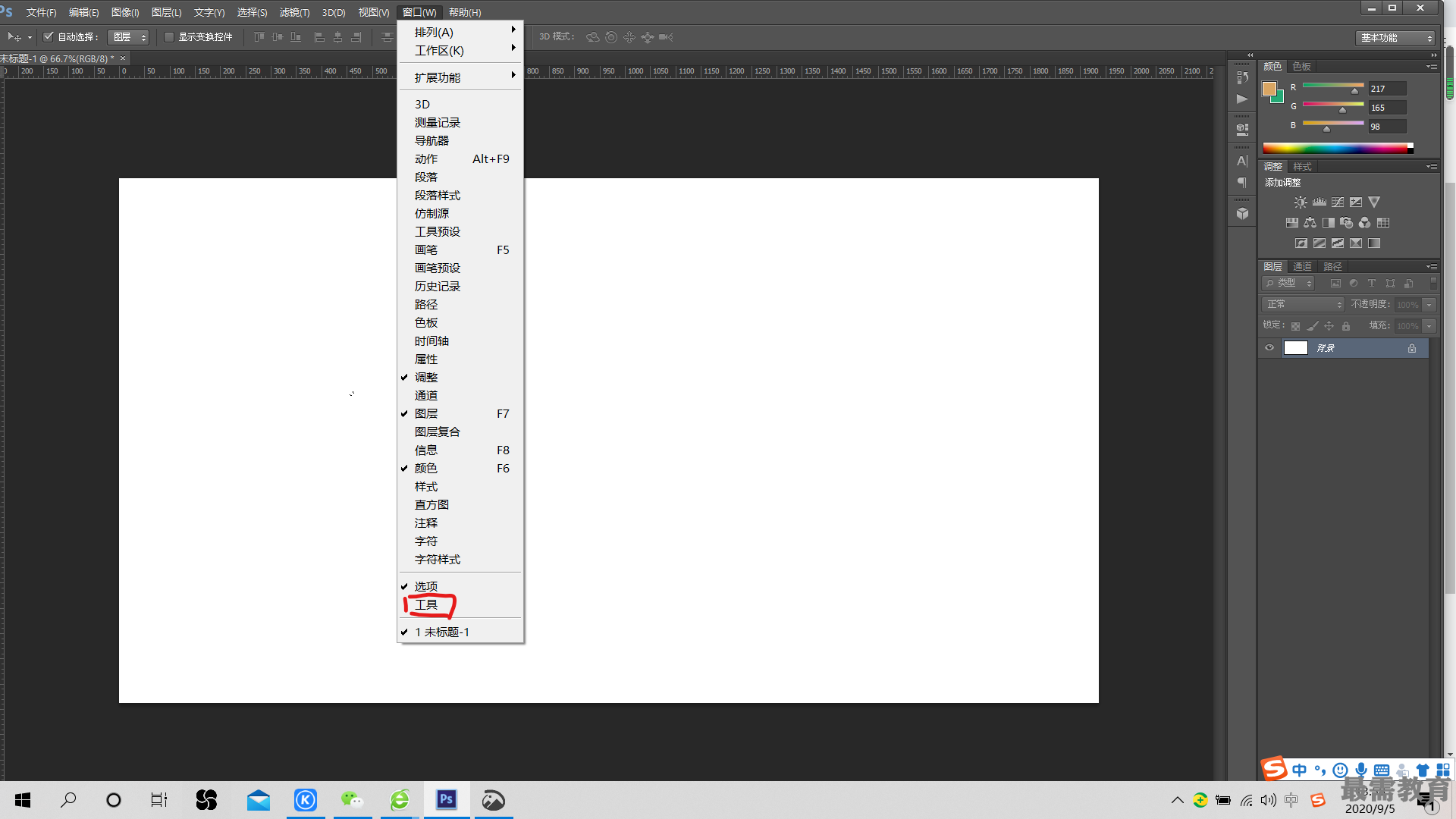Expand the 工作区(K) submenu
The width and height of the screenshot is (1456, 819).
(460, 50)
